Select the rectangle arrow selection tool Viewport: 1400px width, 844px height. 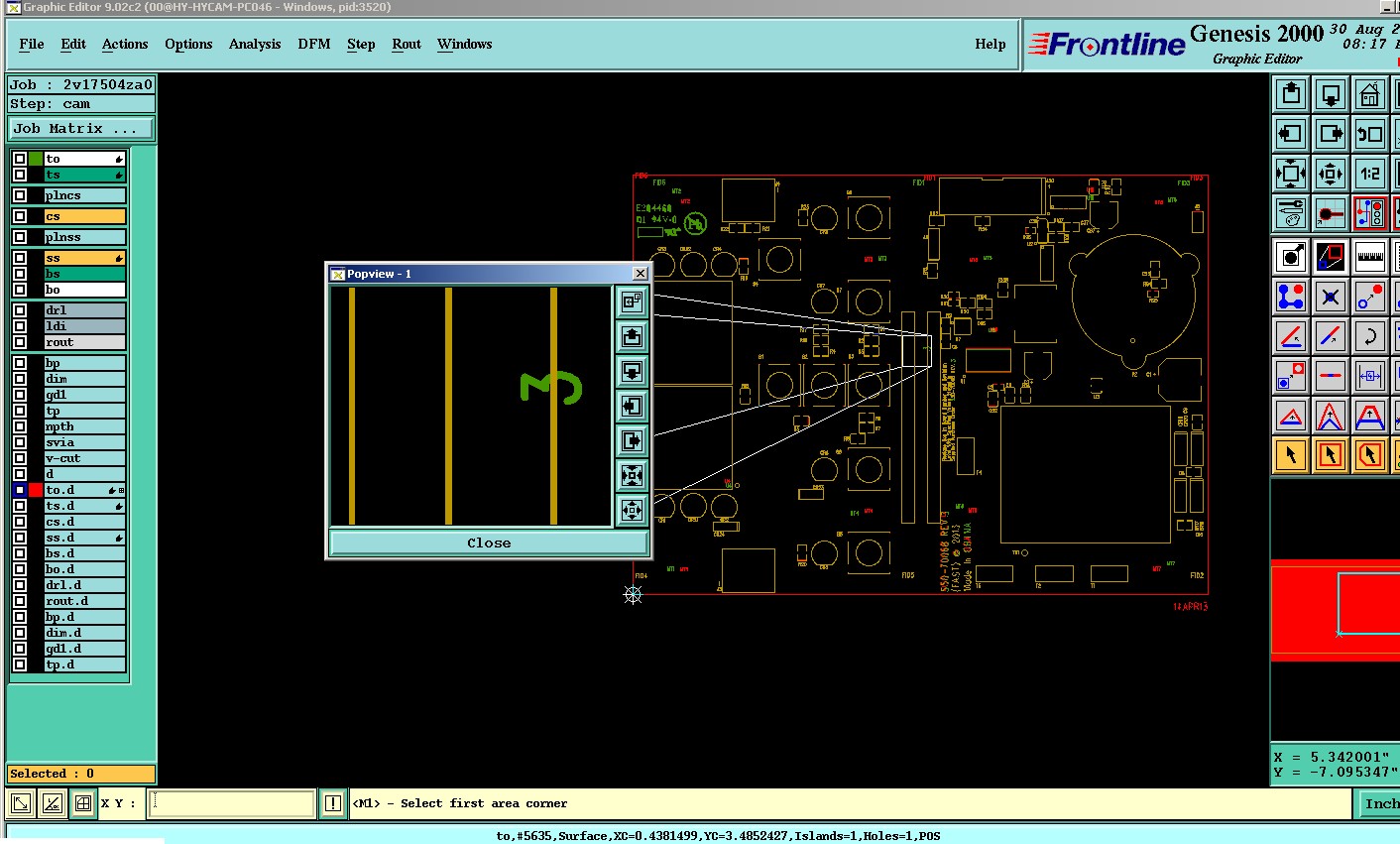(x=1331, y=455)
